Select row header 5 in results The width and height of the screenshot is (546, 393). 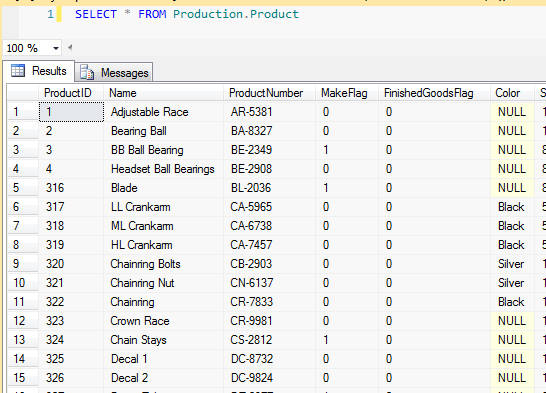pos(23,188)
